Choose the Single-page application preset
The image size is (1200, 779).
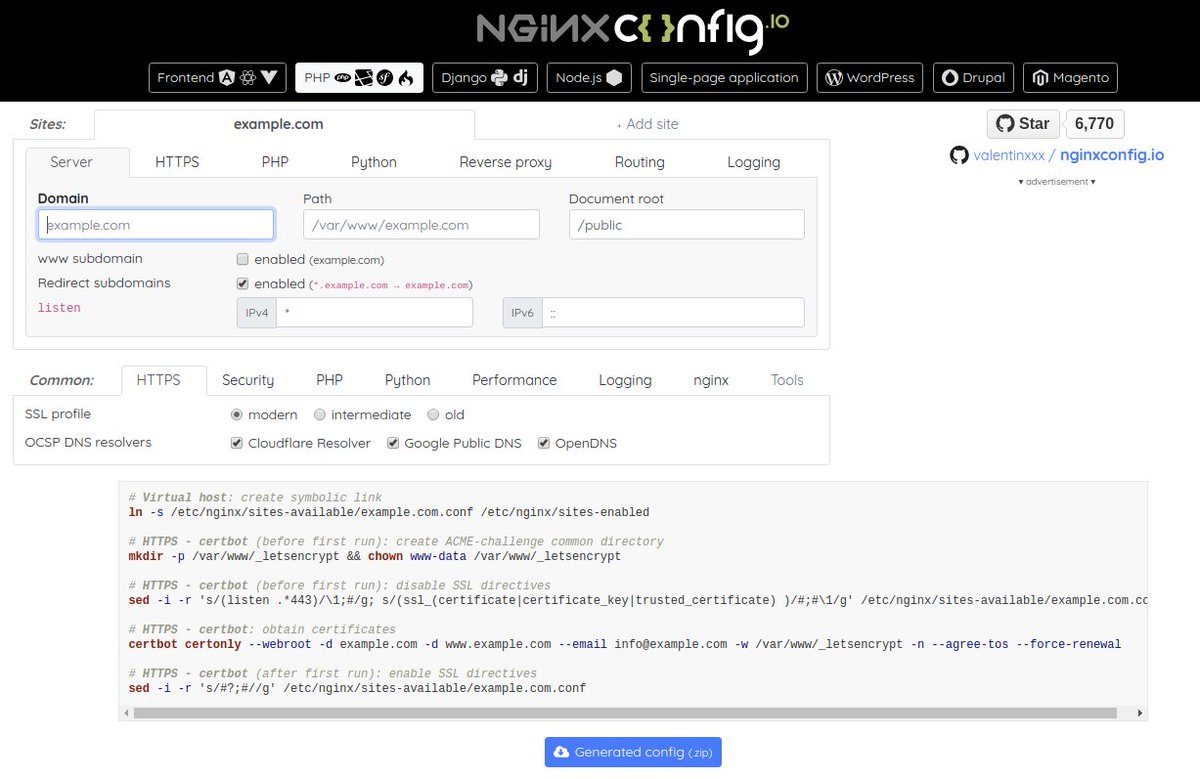[724, 78]
